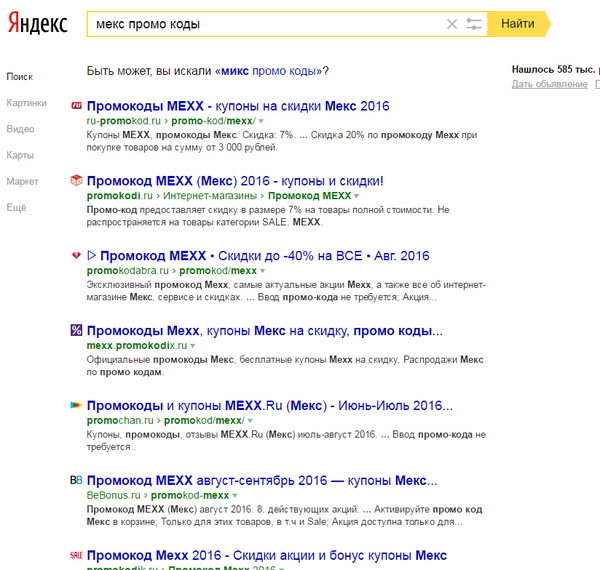Expand the arrow menu beside promokodabra.ru URL
Image resolution: width=600 pixels, height=570 pixels.
pyautogui.click(x=262, y=271)
